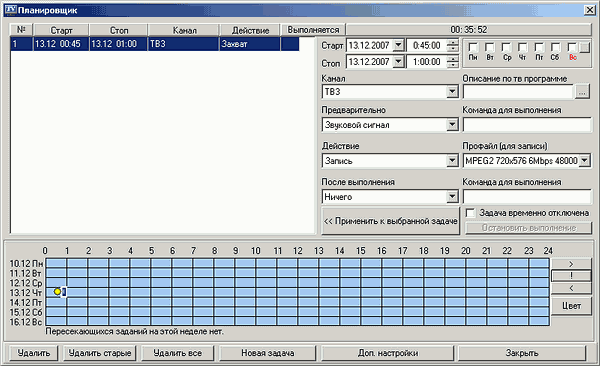This screenshot has width=600, height=366.
Task: Toggle the 'Задача временно отключена' checkbox
Action: pos(470,213)
